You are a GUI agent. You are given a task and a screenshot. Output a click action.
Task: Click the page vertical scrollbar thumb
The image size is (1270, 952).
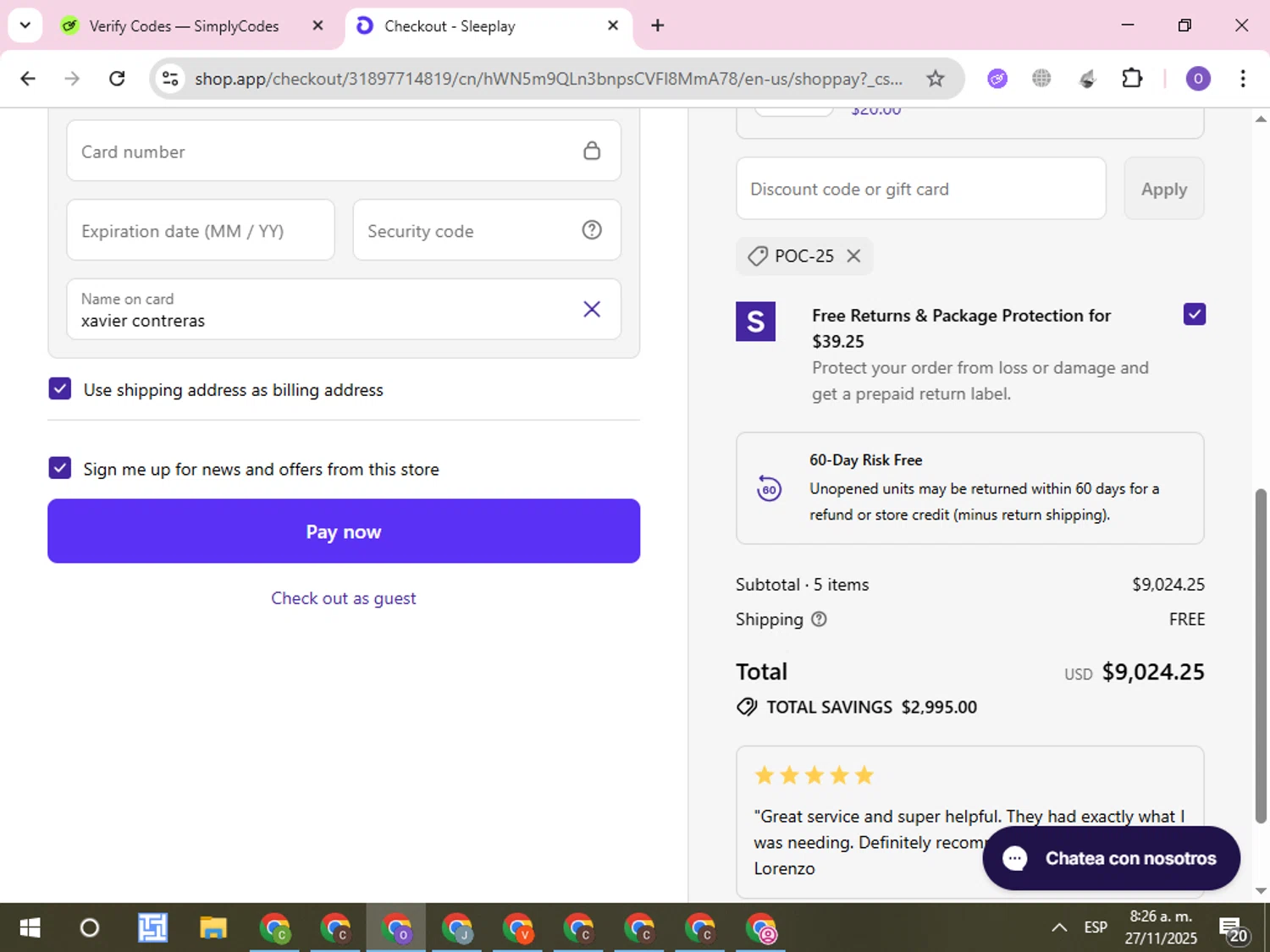(x=1261, y=656)
